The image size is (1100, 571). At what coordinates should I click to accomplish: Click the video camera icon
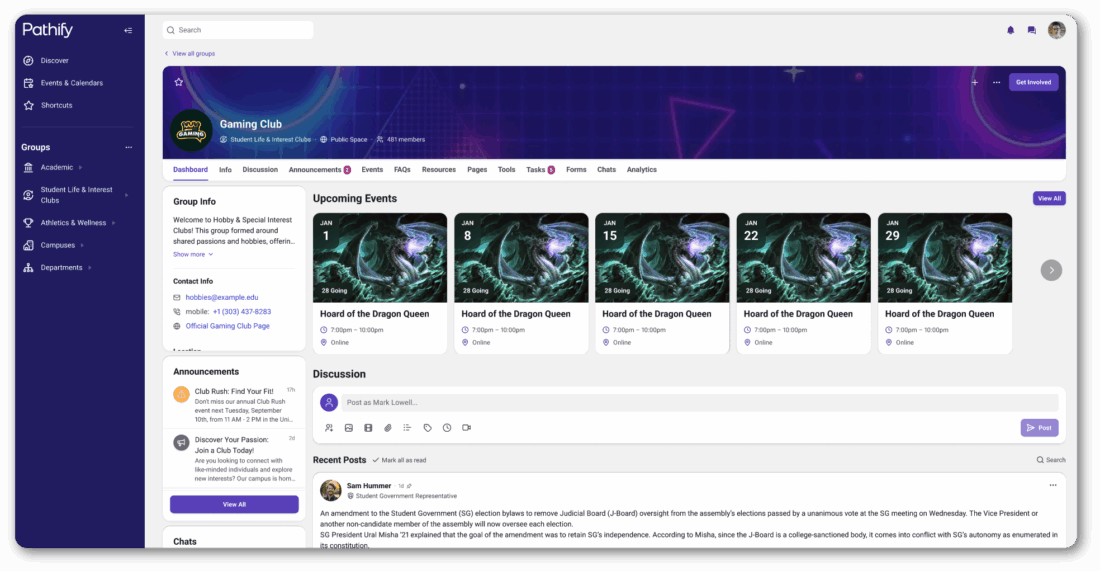pos(466,428)
